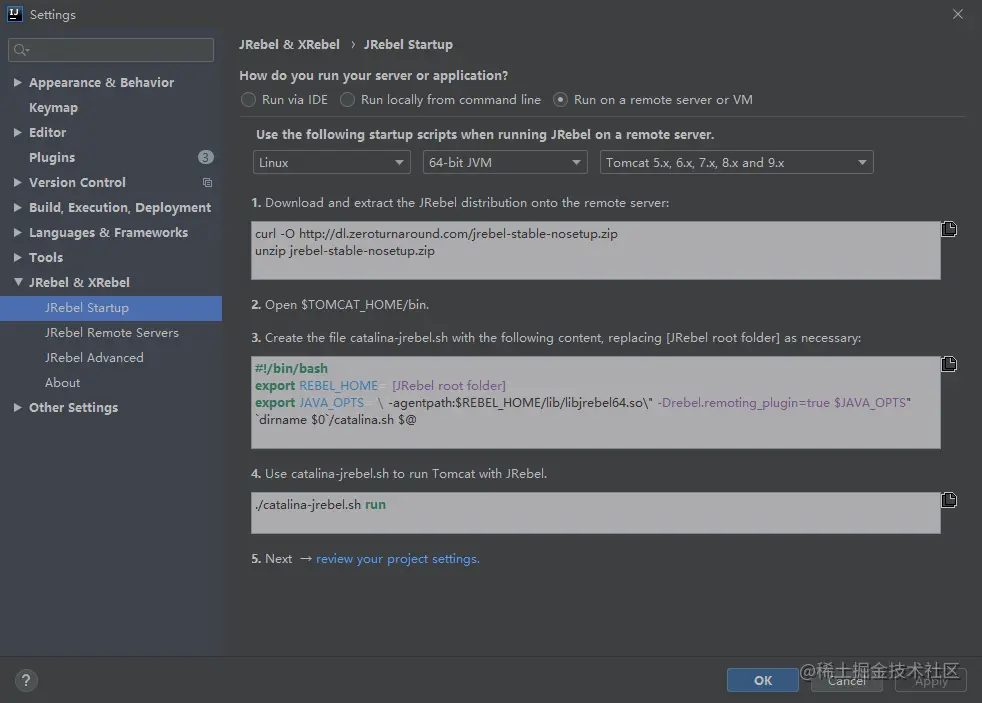Click the curl download command line
This screenshot has width=982, height=703.
click(x=436, y=233)
